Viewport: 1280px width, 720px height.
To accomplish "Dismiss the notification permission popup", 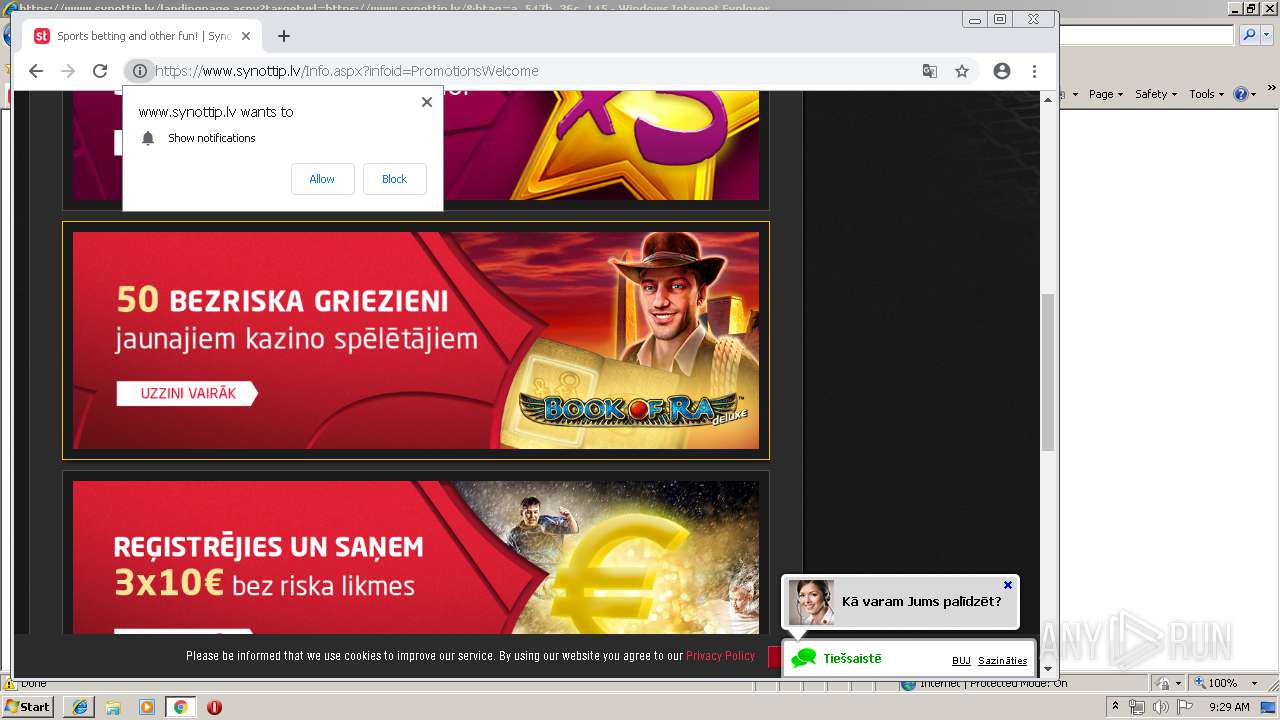I will point(427,102).
